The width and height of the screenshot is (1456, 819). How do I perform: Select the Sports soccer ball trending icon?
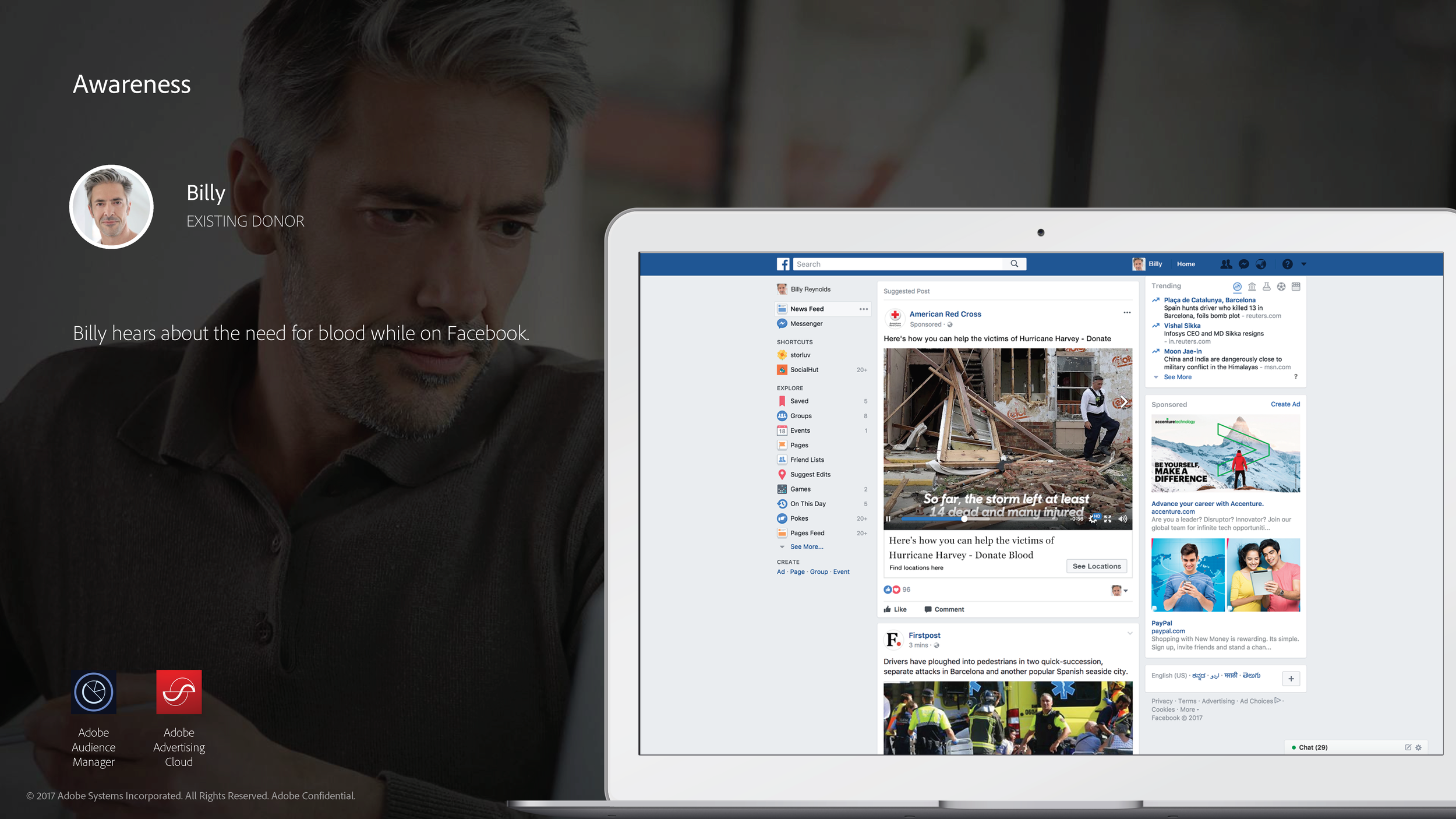pyautogui.click(x=1281, y=286)
